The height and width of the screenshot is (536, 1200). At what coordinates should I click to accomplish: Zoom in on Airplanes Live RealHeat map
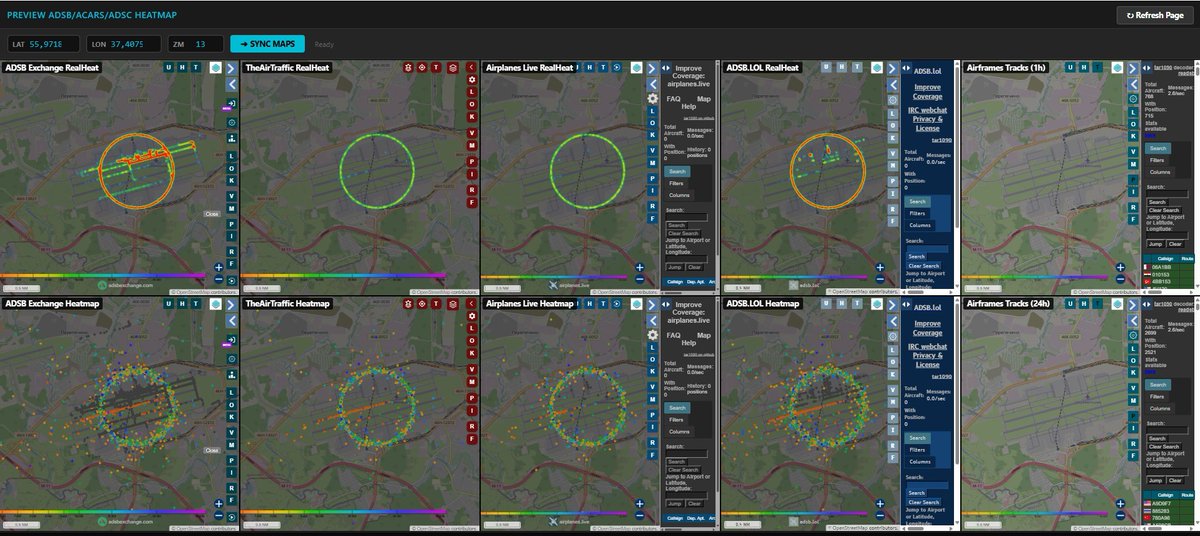640,267
